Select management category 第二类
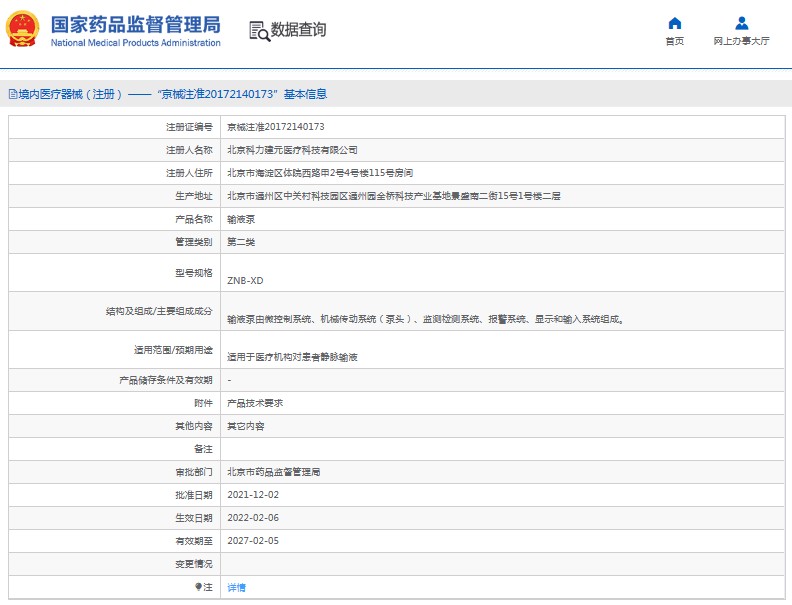The image size is (792, 605). pos(241,242)
